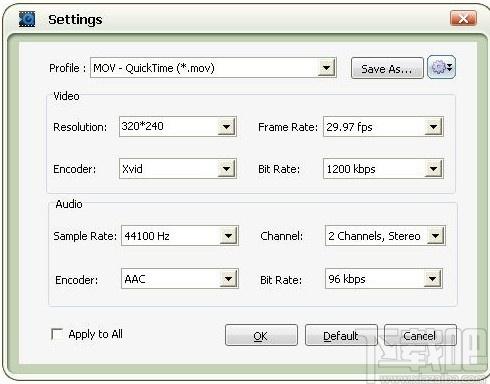Screen dimensions: 490x384
Task: Click the audio Bit Rate field showing 96 kbps
Action: click(384, 279)
